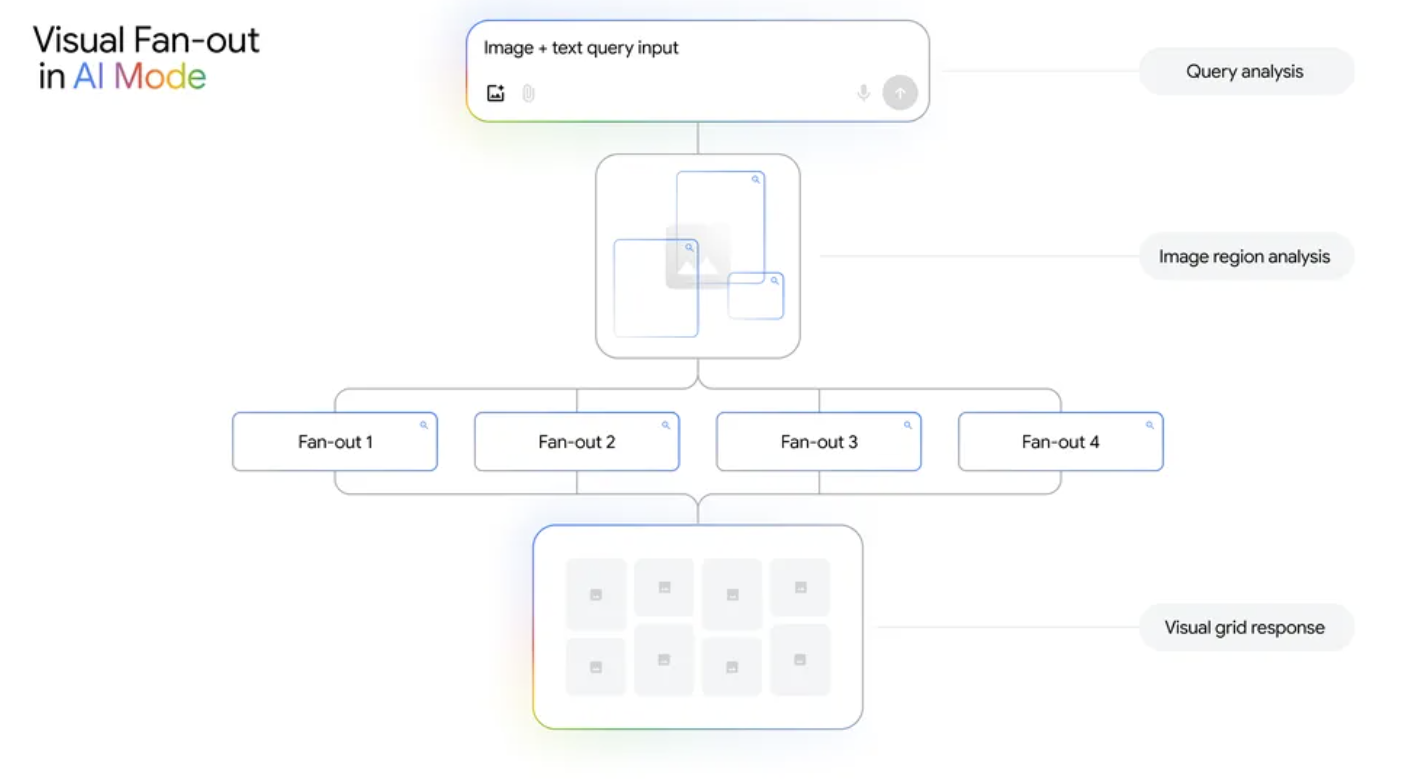Select the Query analysis label pill
Image resolution: width=1414 pixels, height=782 pixels.
tap(1246, 72)
